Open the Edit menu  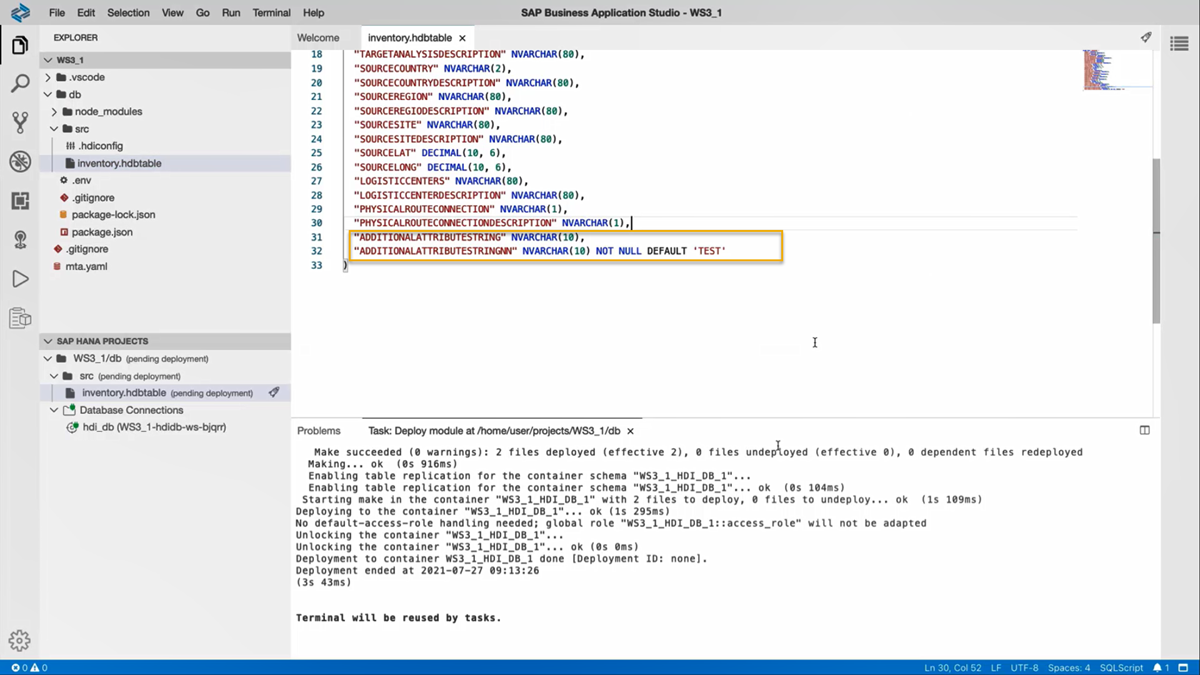[x=86, y=13]
